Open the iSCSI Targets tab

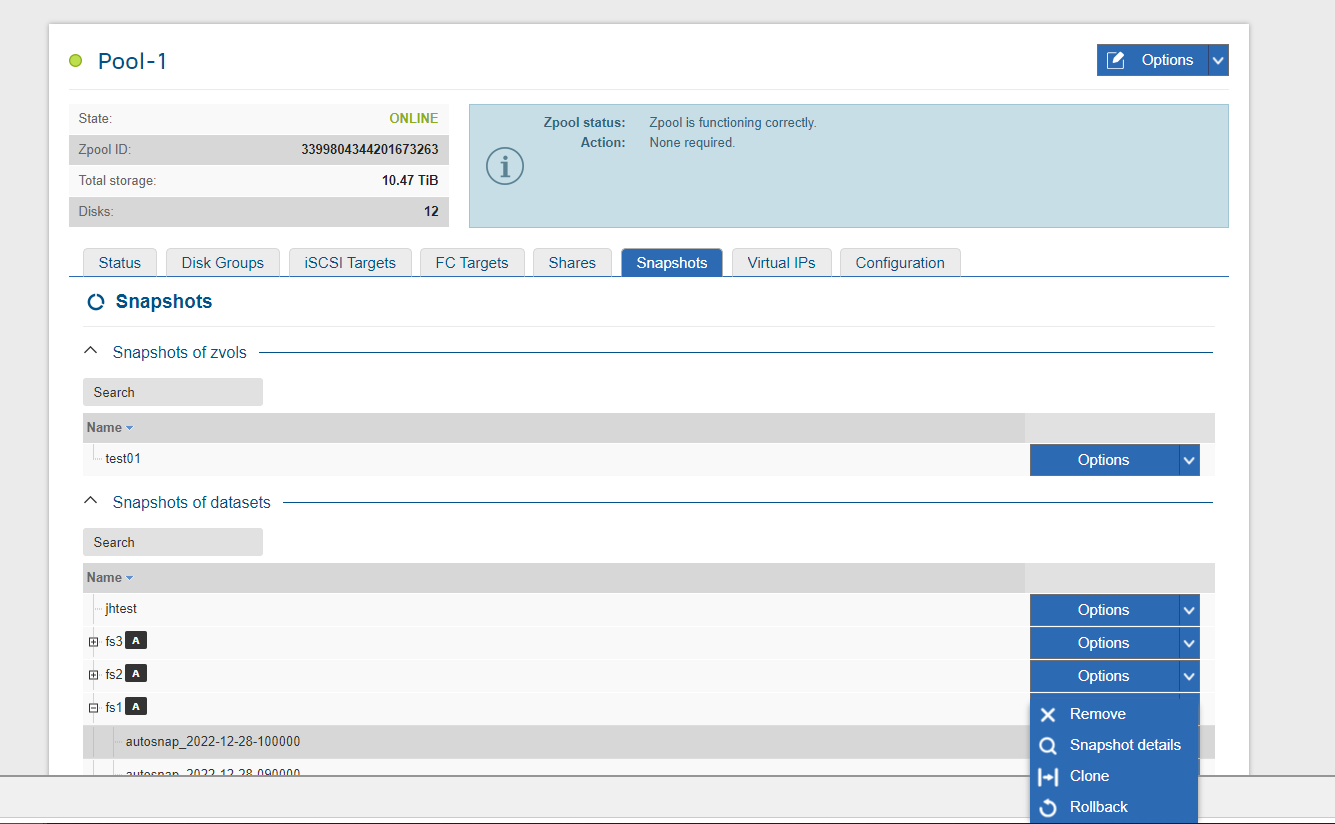pos(350,263)
